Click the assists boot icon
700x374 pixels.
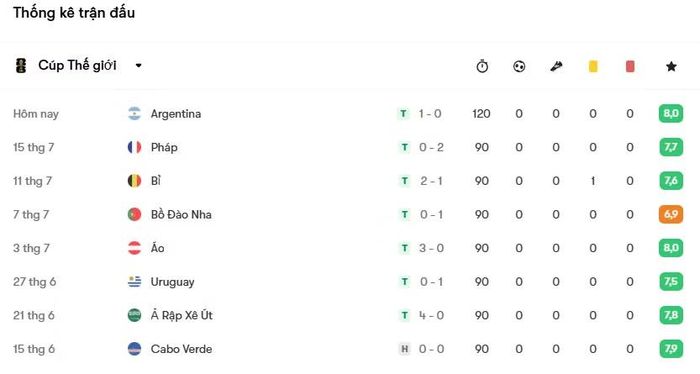point(556,66)
